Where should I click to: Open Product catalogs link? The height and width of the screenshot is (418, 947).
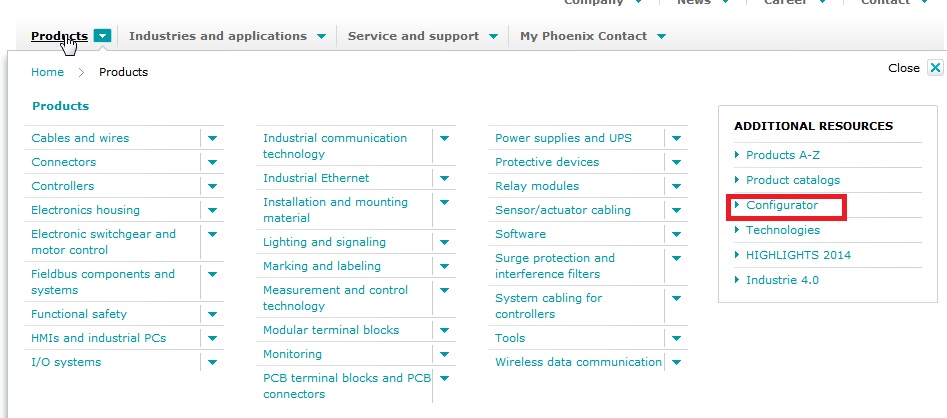[x=792, y=180]
